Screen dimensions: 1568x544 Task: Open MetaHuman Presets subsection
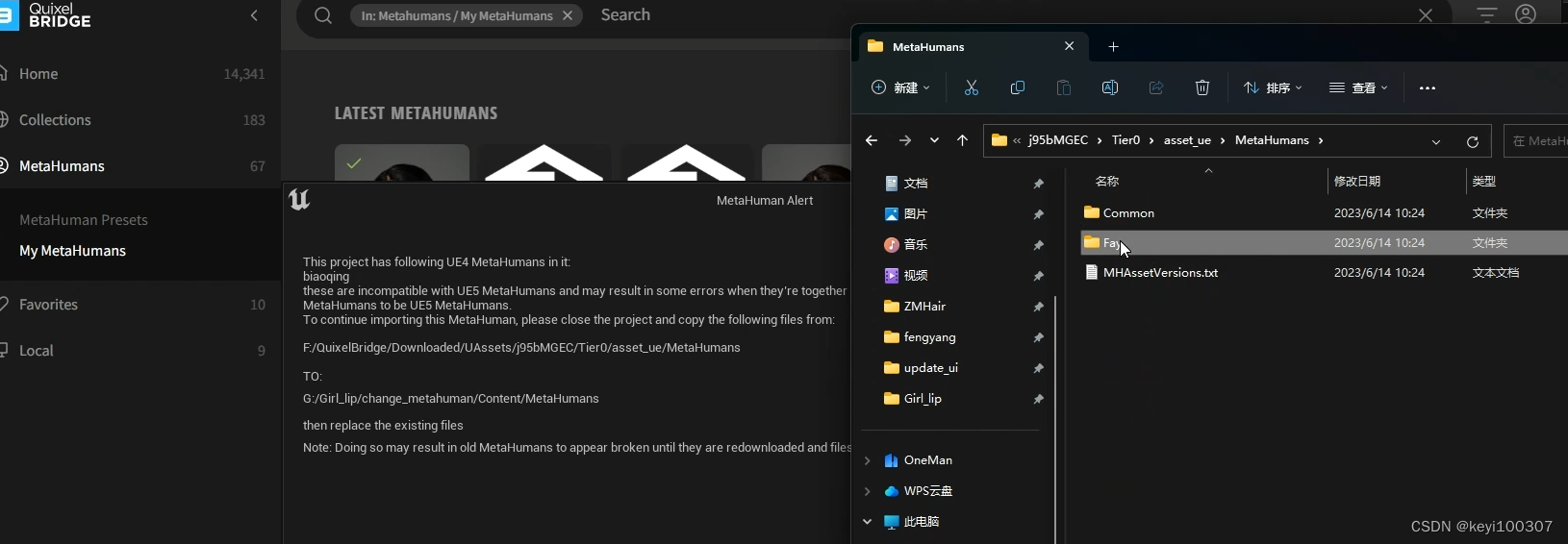click(x=84, y=220)
